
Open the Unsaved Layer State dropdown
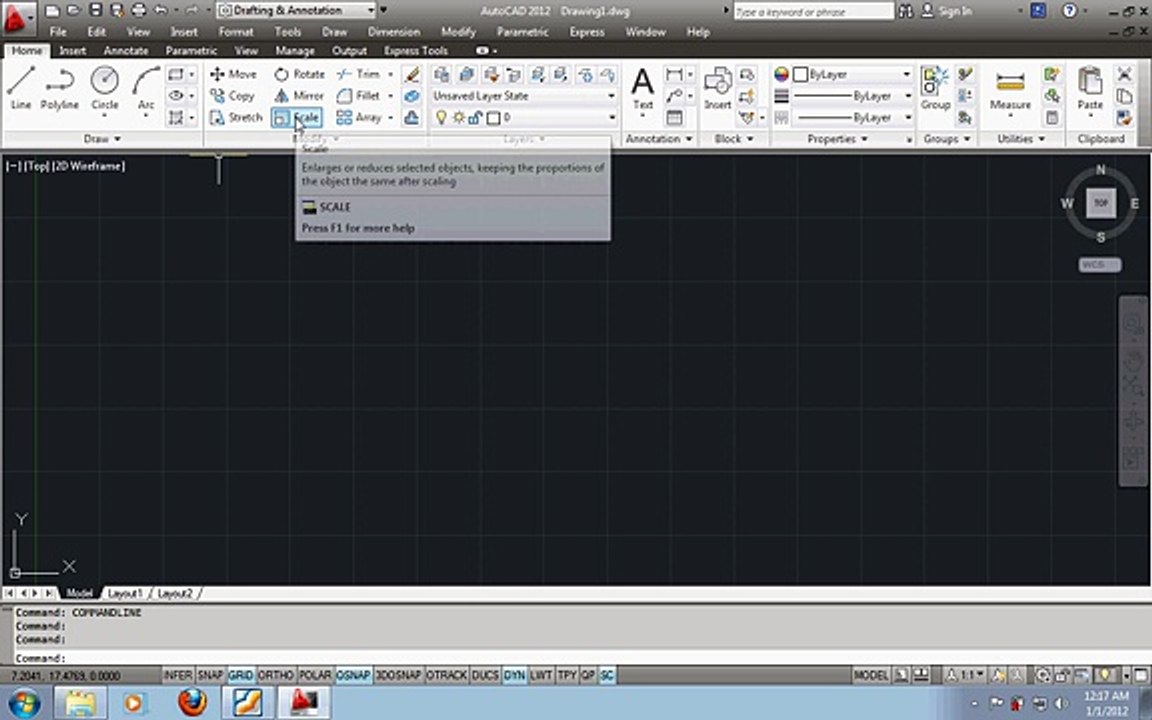click(523, 96)
